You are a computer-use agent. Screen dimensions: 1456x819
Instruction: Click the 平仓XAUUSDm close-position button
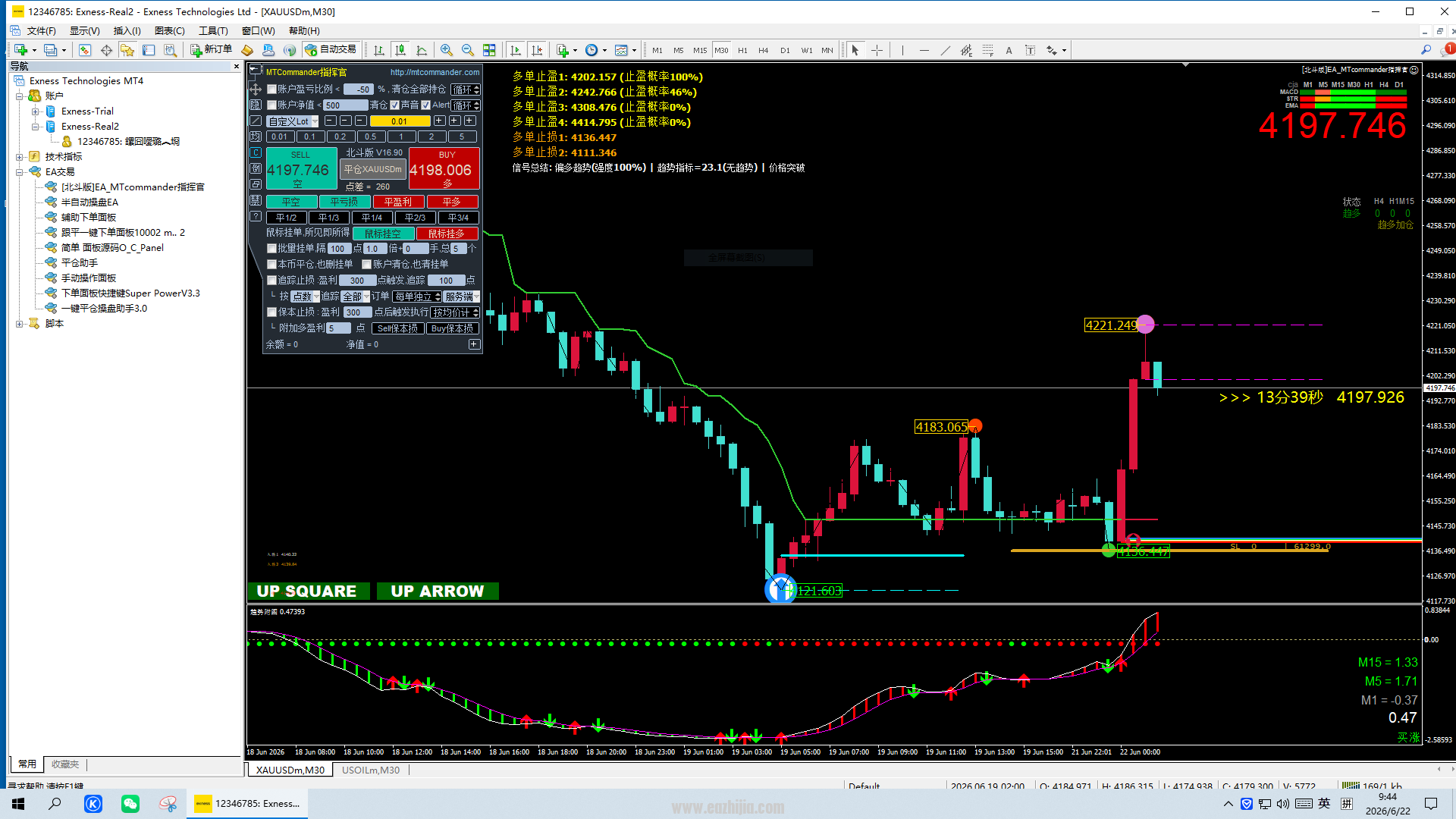click(x=373, y=170)
